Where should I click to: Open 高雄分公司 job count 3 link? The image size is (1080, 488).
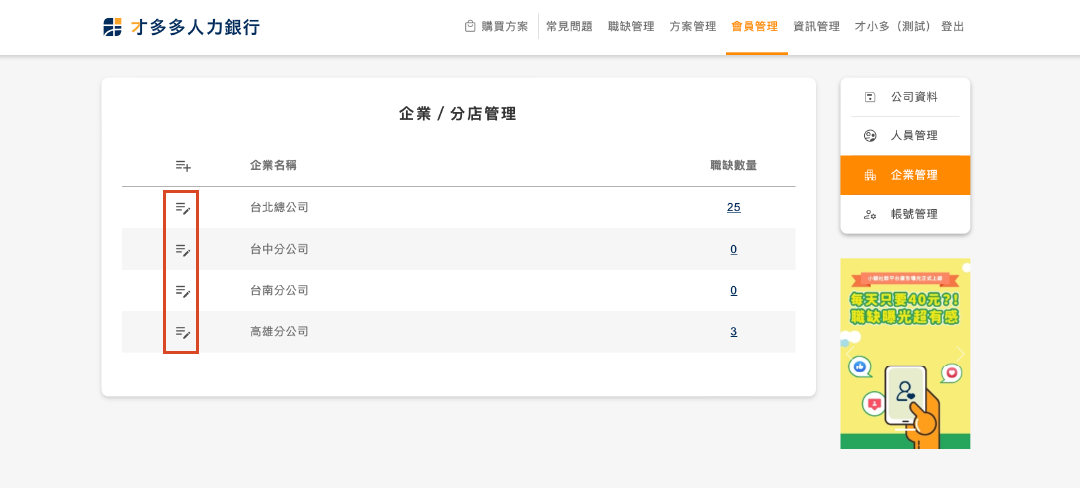click(x=733, y=331)
